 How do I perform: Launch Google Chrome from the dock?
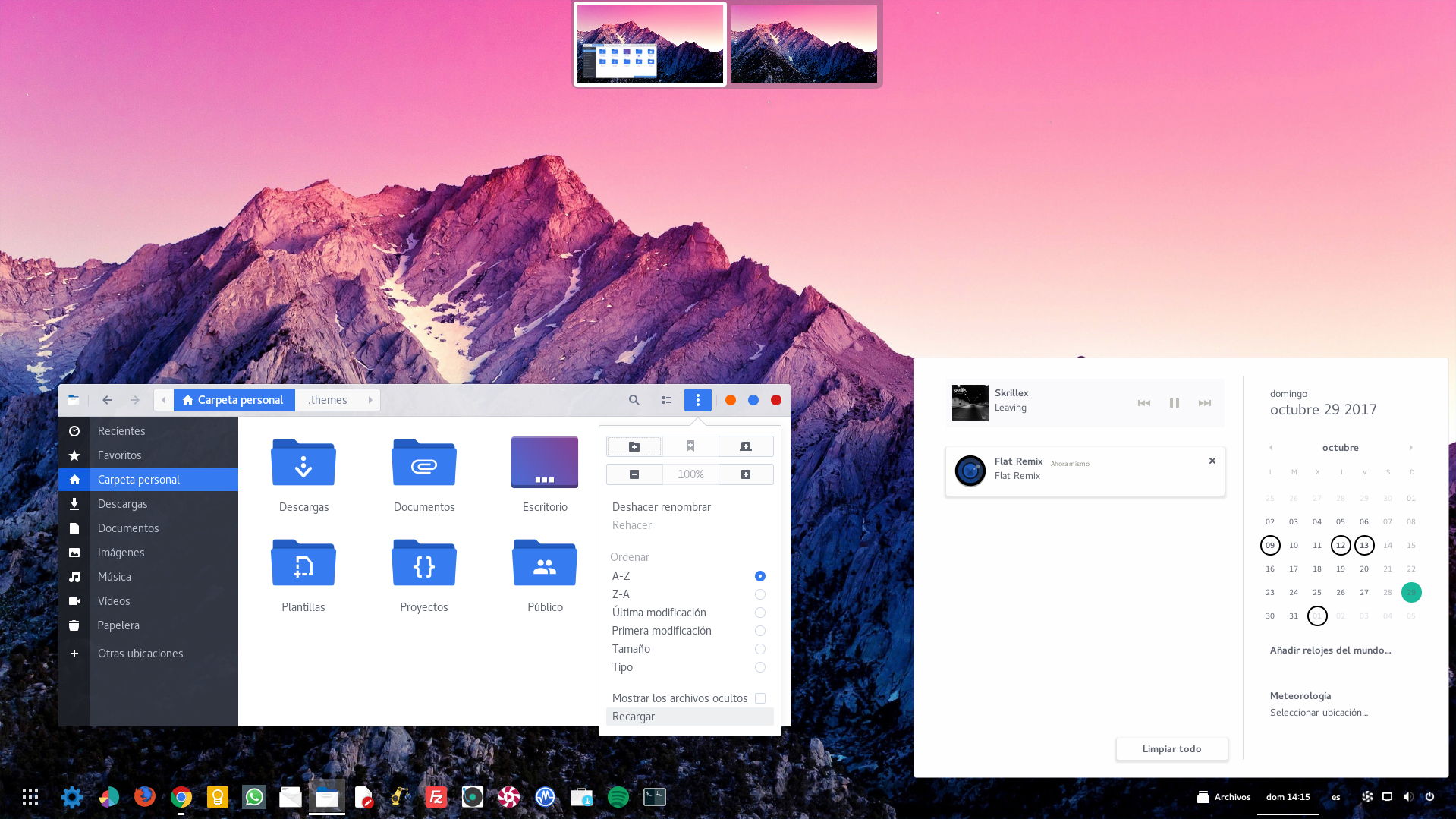(x=181, y=797)
